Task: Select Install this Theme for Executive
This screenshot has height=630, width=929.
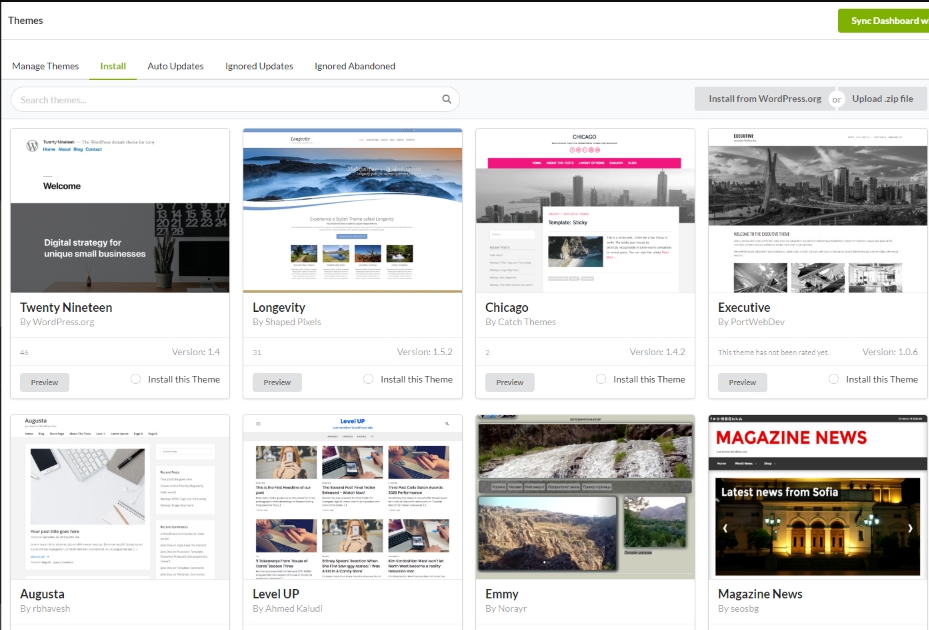Action: pos(834,379)
